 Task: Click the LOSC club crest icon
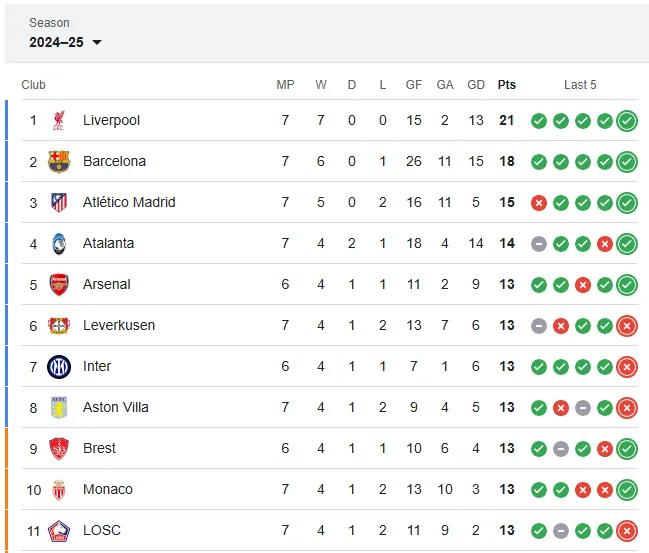click(59, 531)
